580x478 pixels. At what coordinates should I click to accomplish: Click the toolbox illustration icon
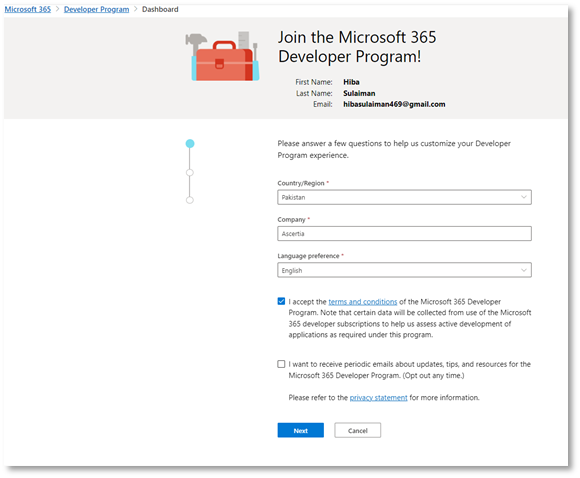222,56
